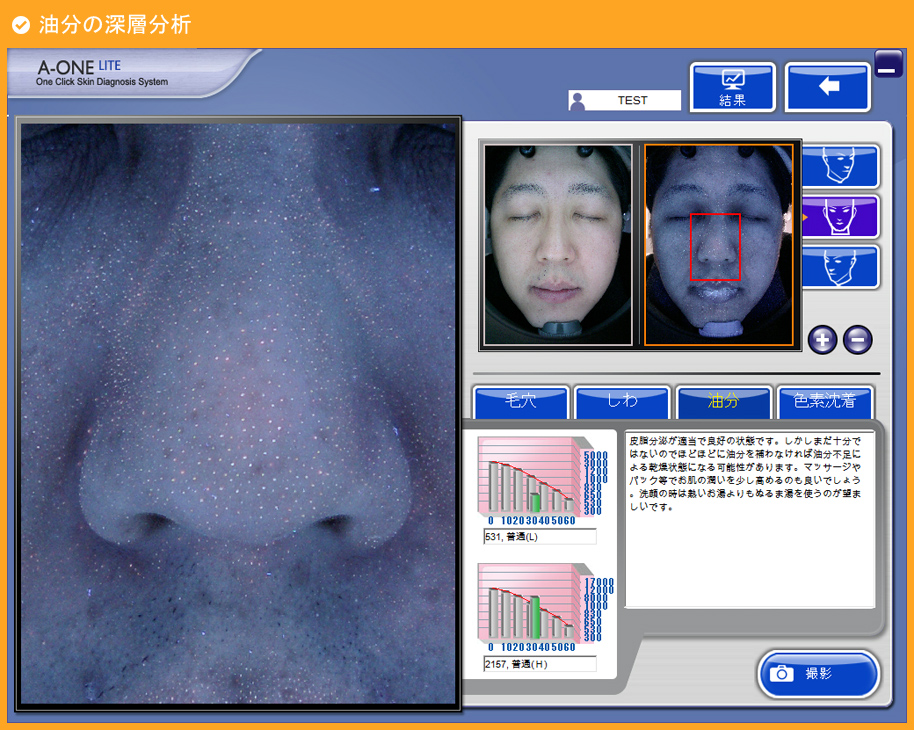Switch to the 油分 oil tab

[x=723, y=402]
